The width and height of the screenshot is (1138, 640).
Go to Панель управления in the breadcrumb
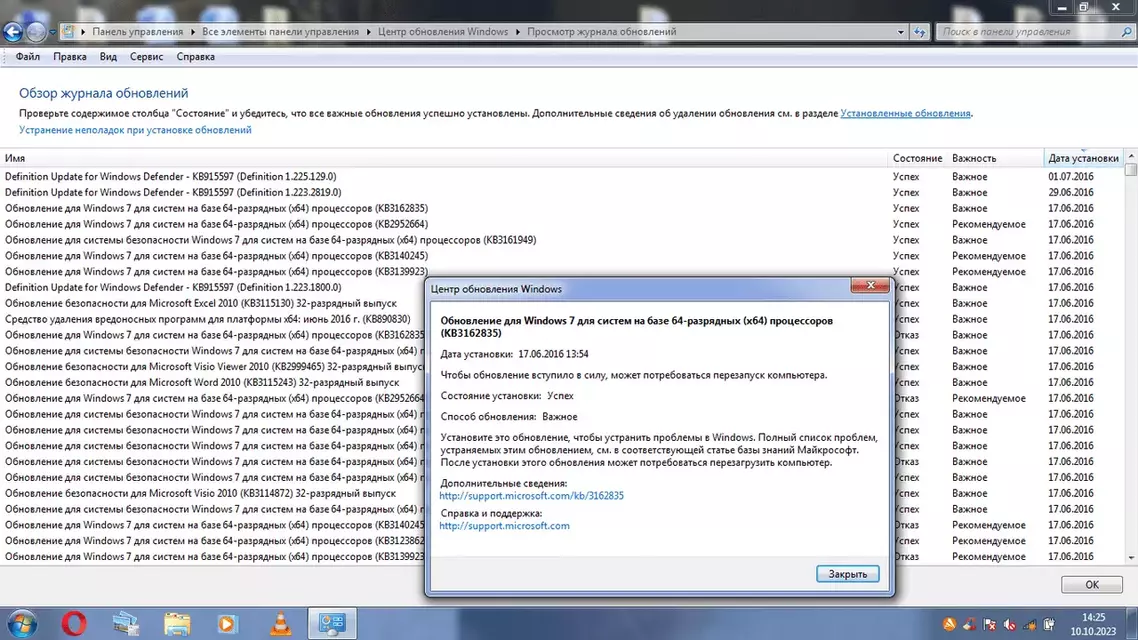tap(137, 32)
